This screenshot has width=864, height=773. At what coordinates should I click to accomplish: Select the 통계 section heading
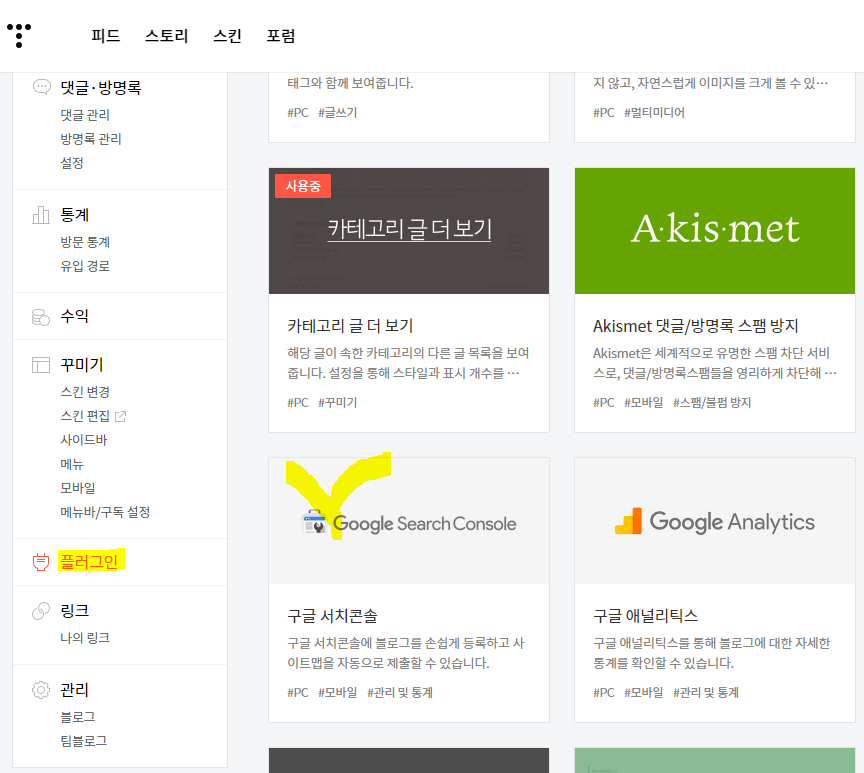pos(74,215)
